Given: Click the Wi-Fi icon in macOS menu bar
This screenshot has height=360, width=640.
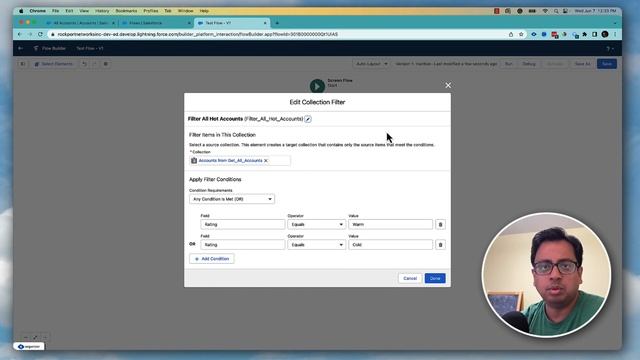Looking at the screenshot, I should (545, 11).
